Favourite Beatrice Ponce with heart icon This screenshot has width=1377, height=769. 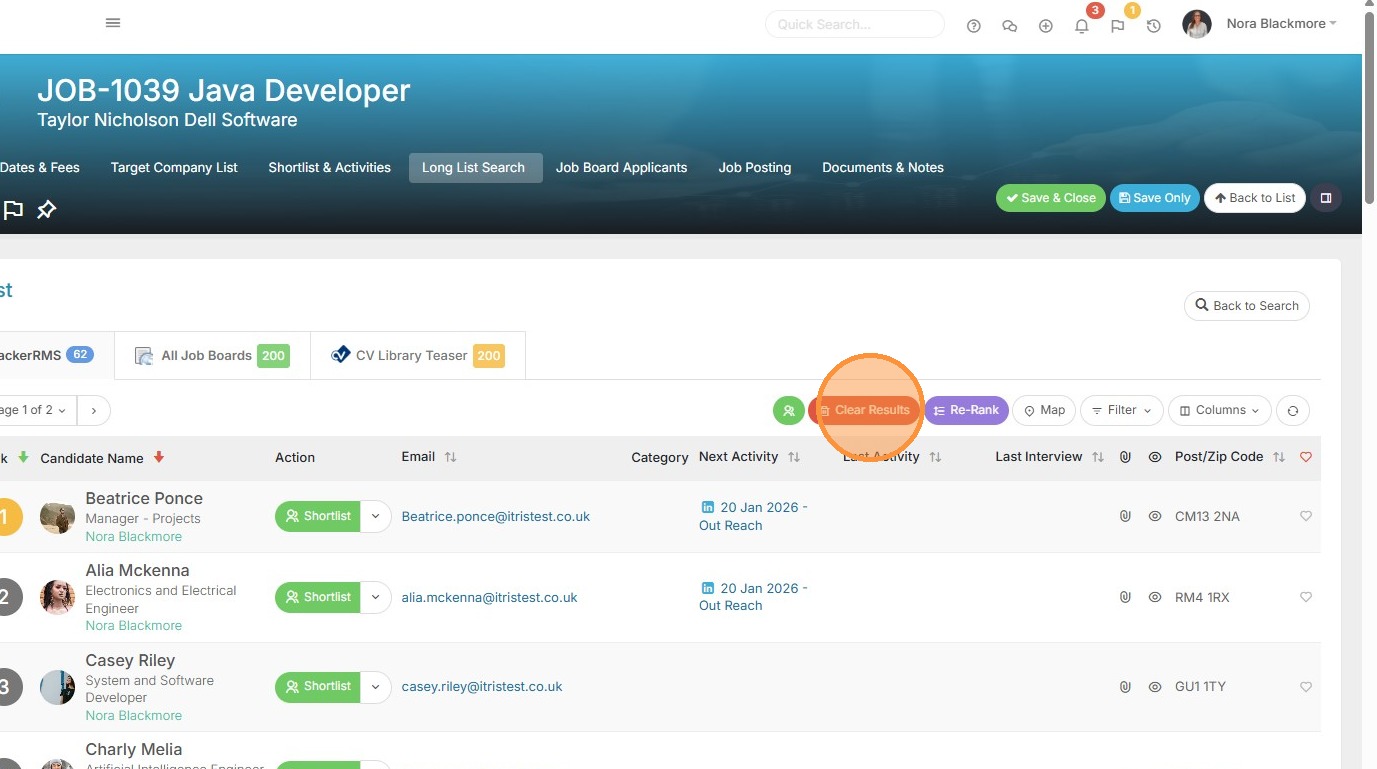point(1305,516)
